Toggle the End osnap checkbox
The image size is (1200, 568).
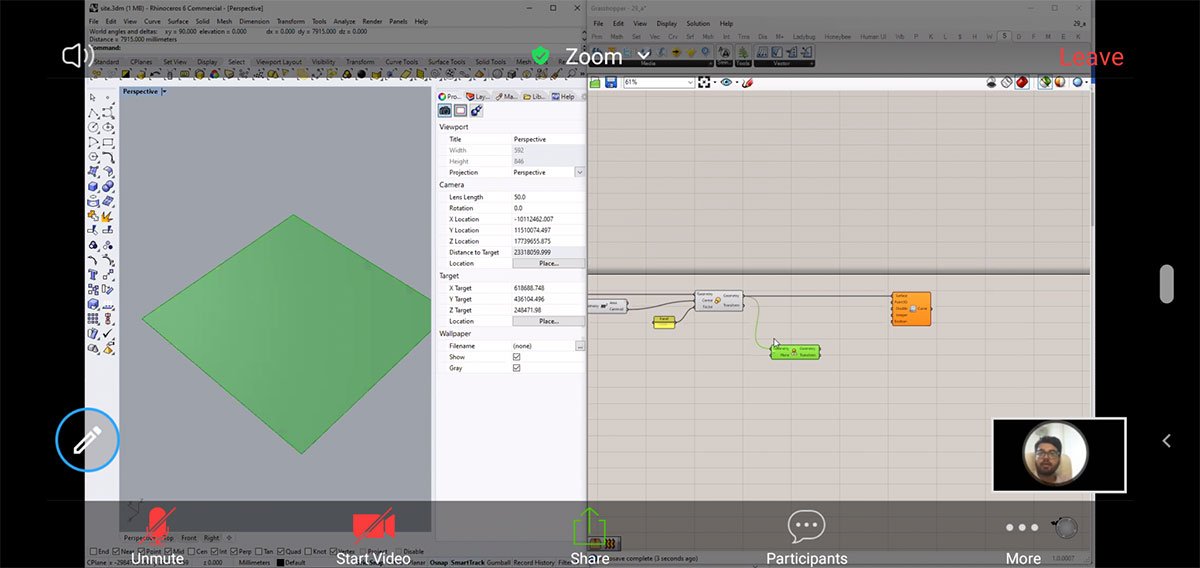92,551
